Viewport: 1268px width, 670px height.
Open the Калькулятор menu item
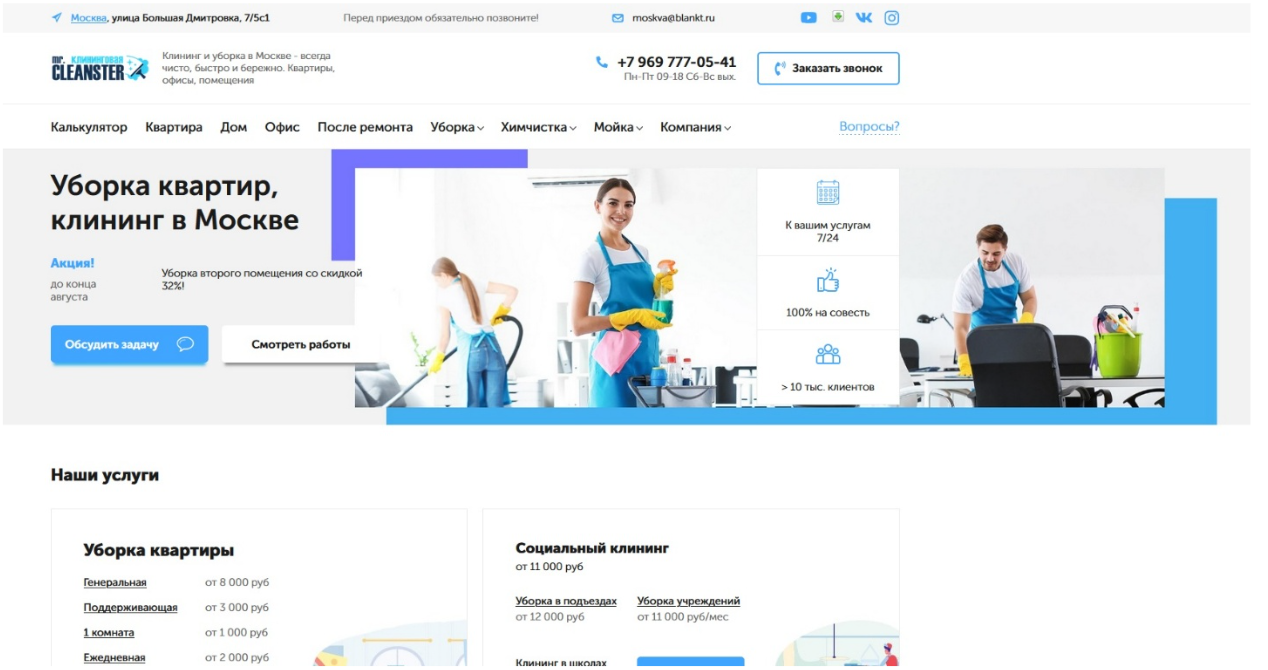89,128
